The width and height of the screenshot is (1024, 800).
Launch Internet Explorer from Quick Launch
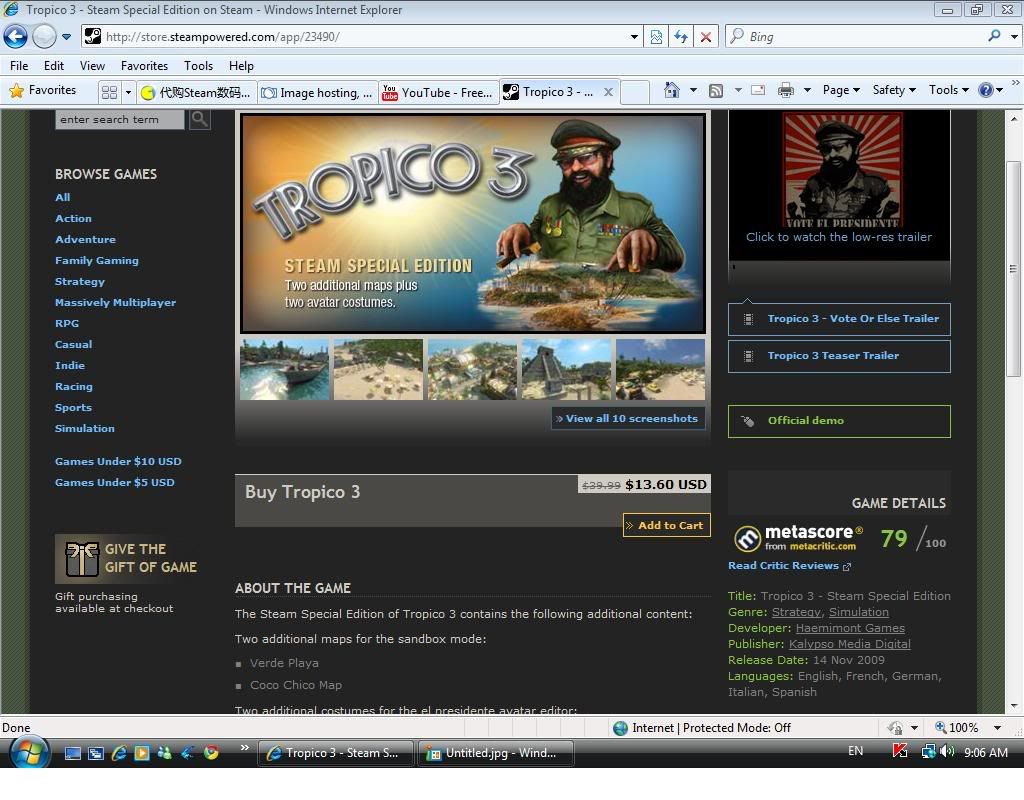119,753
